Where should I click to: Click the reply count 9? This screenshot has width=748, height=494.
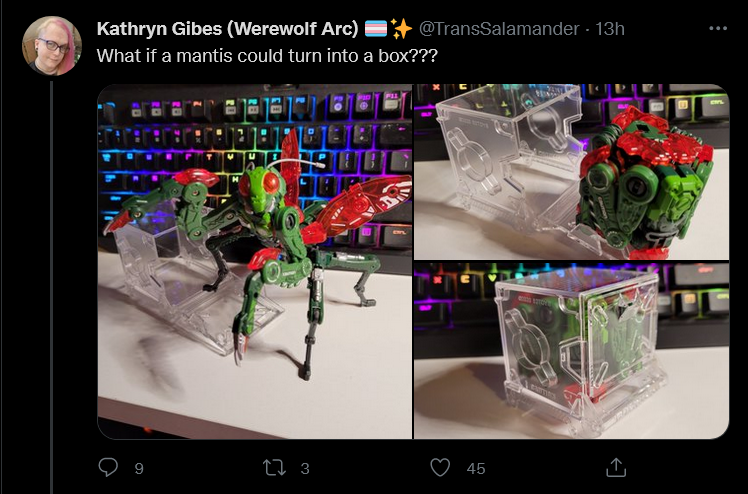coord(139,468)
